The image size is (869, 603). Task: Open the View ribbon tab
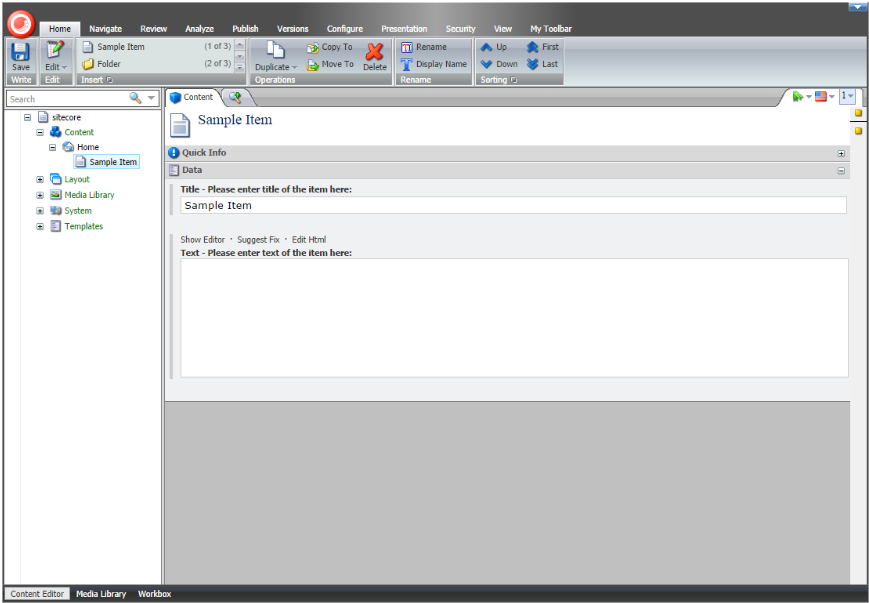503,29
